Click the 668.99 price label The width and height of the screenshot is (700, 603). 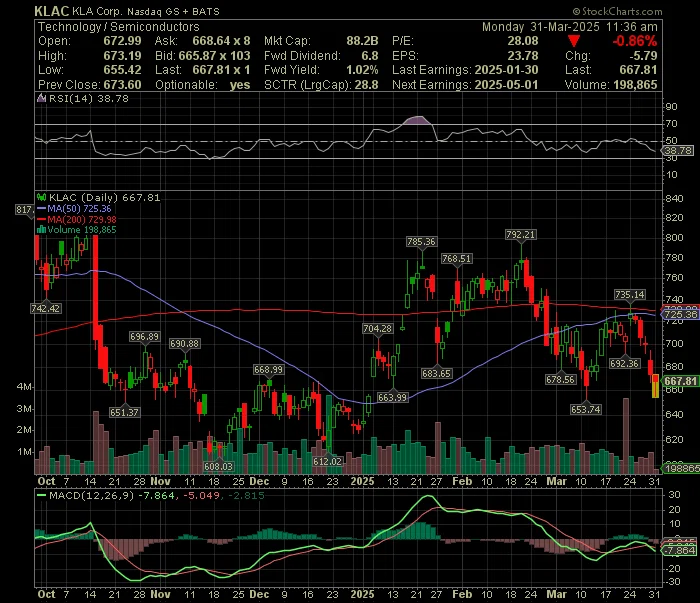coord(268,370)
